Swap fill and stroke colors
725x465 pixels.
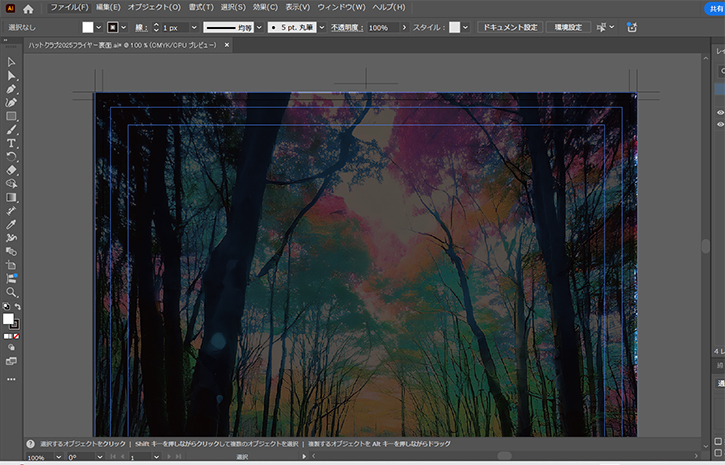pos(17,307)
